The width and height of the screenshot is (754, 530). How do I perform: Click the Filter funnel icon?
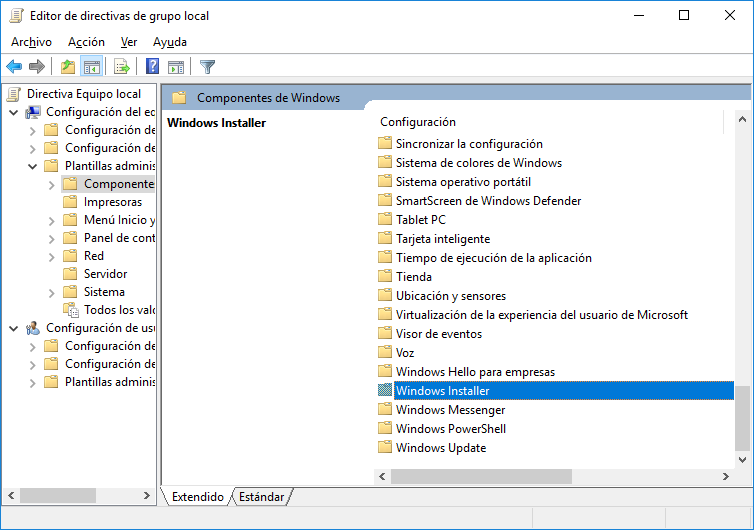[207, 67]
